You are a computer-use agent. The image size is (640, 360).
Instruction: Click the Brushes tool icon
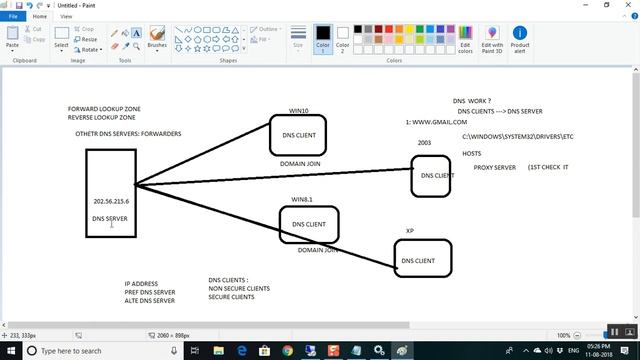[x=157, y=34]
